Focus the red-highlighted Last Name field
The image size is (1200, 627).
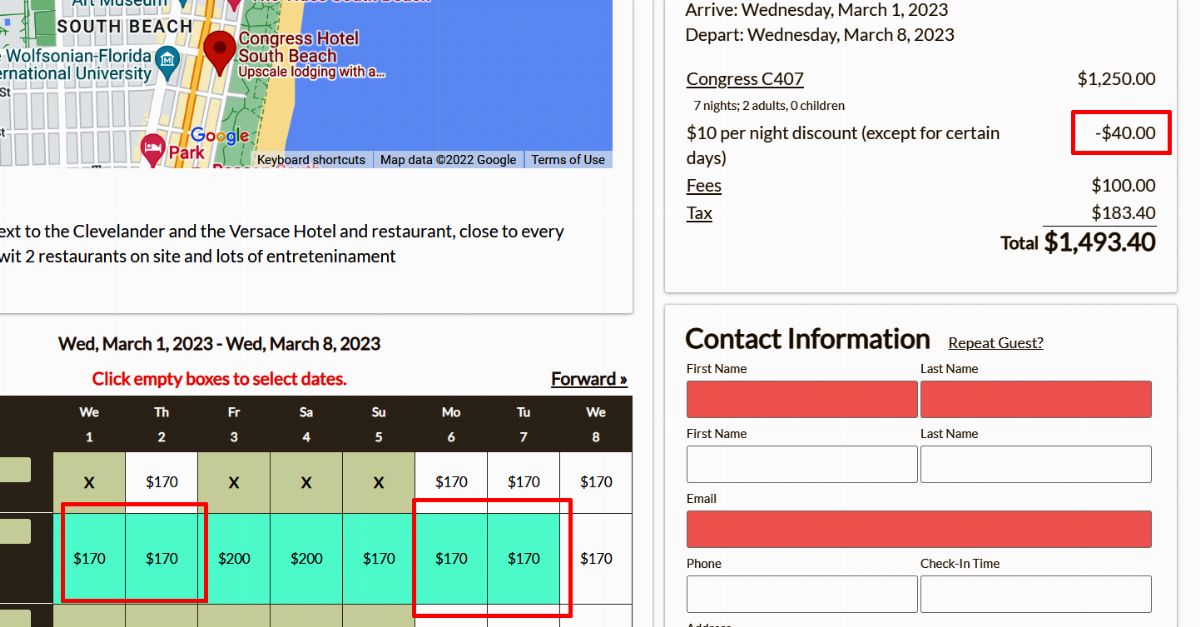1035,399
